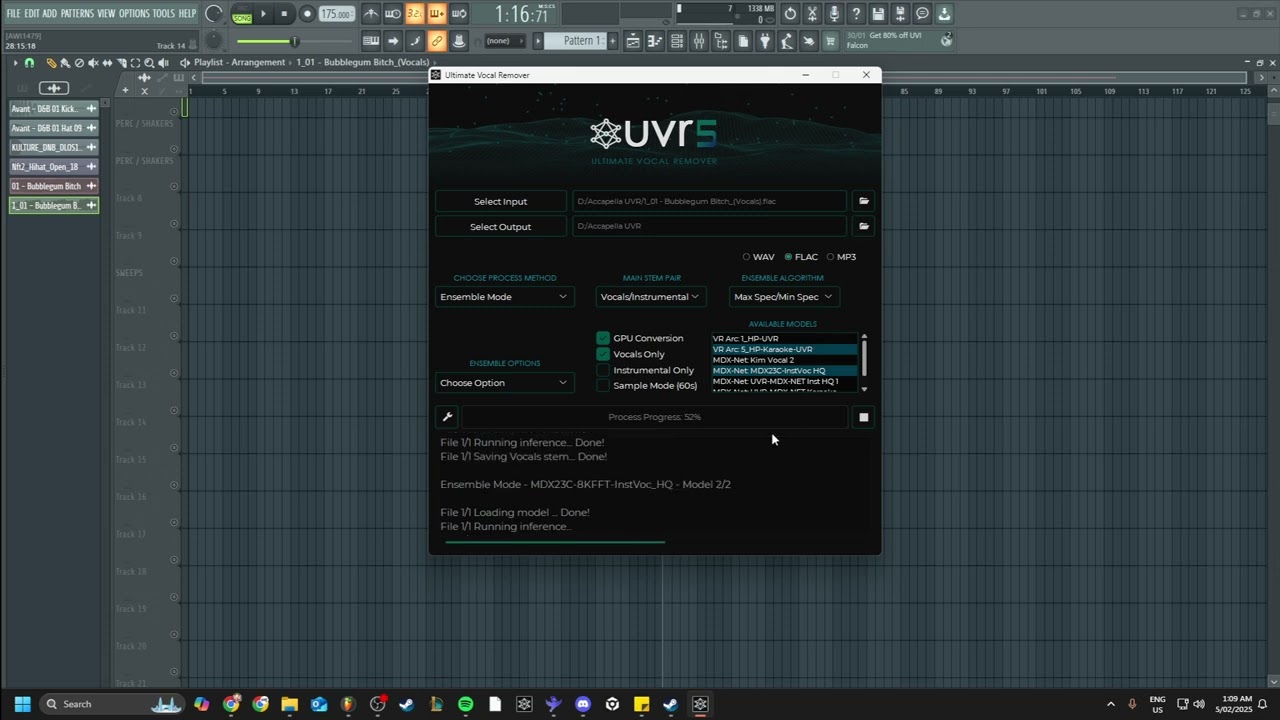Select 'Avant - D&B 01 Kick' clip in picker

[54, 109]
